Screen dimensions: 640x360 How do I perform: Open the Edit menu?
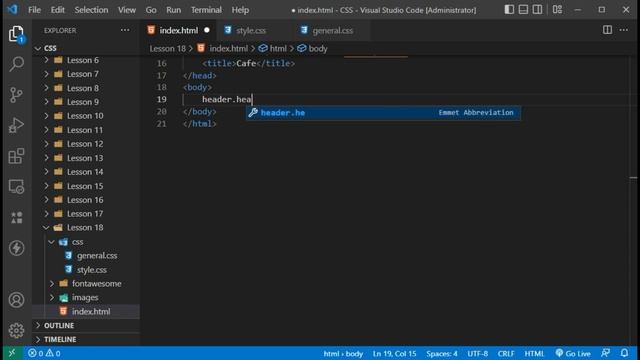pos(58,10)
